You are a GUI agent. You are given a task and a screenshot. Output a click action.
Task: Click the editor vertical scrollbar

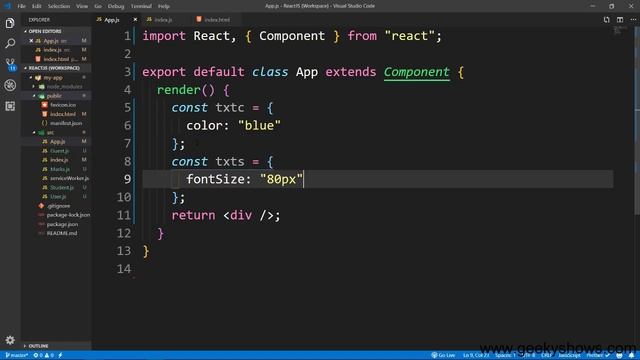(637, 121)
